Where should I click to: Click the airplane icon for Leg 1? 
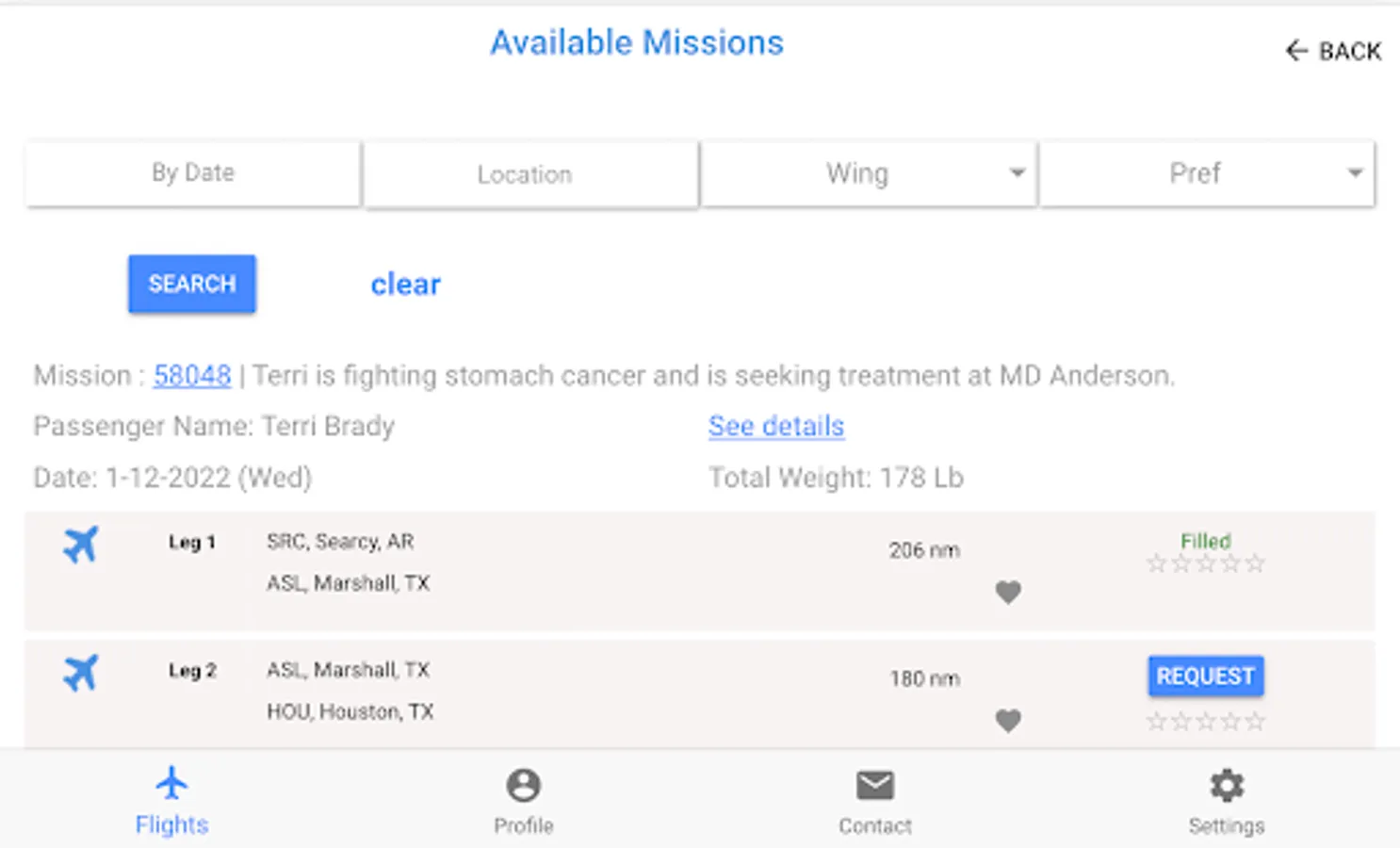(x=81, y=545)
